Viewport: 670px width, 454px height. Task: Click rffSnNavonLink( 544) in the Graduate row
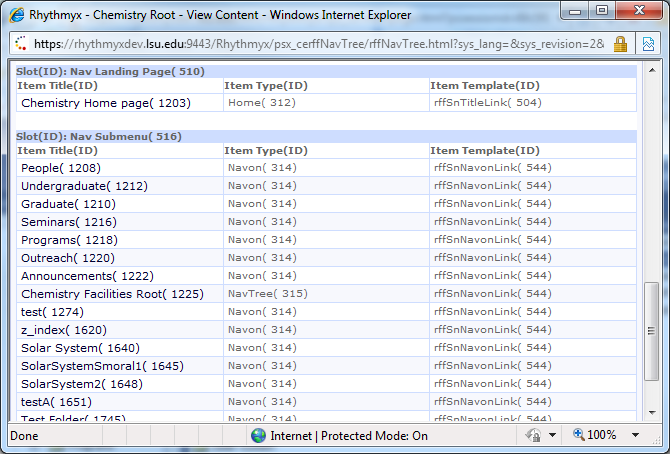[x=493, y=203]
